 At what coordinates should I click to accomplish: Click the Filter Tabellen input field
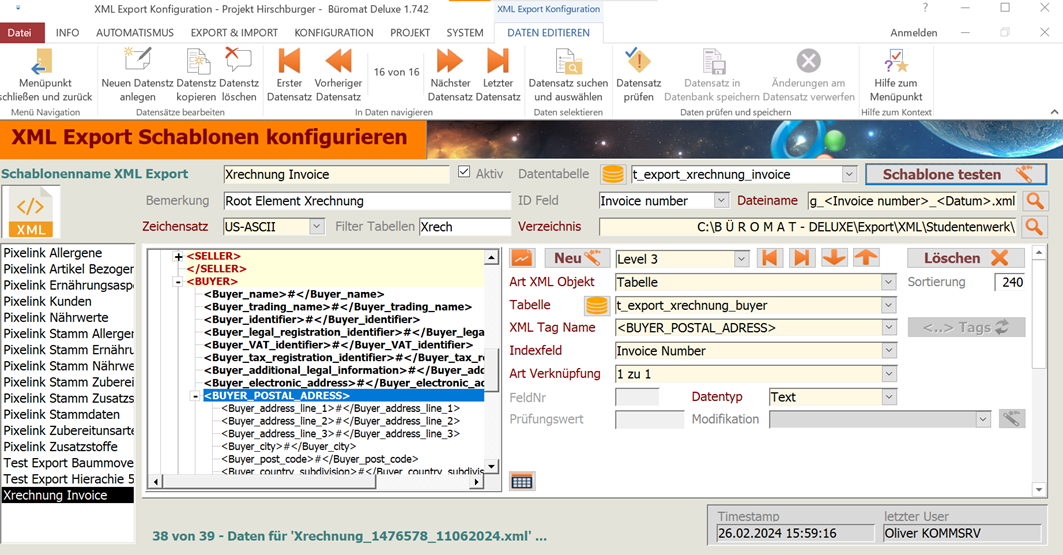click(x=464, y=227)
